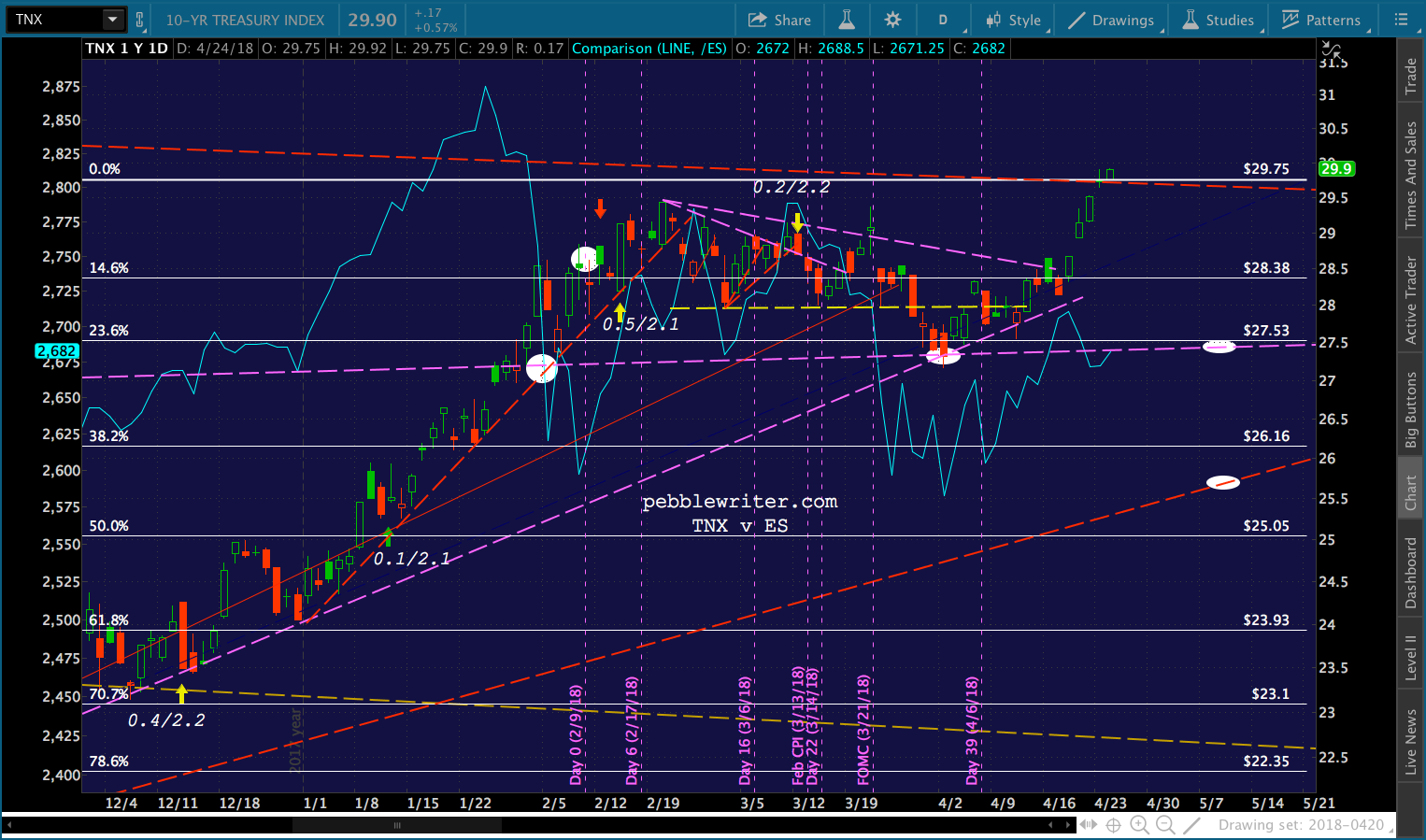The image size is (1426, 840).
Task: Click the crosshair pan icon
Action: tap(1113, 825)
